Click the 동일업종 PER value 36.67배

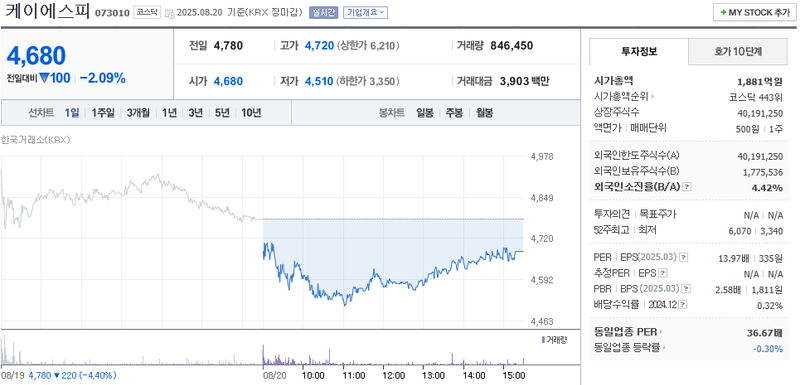click(x=764, y=333)
